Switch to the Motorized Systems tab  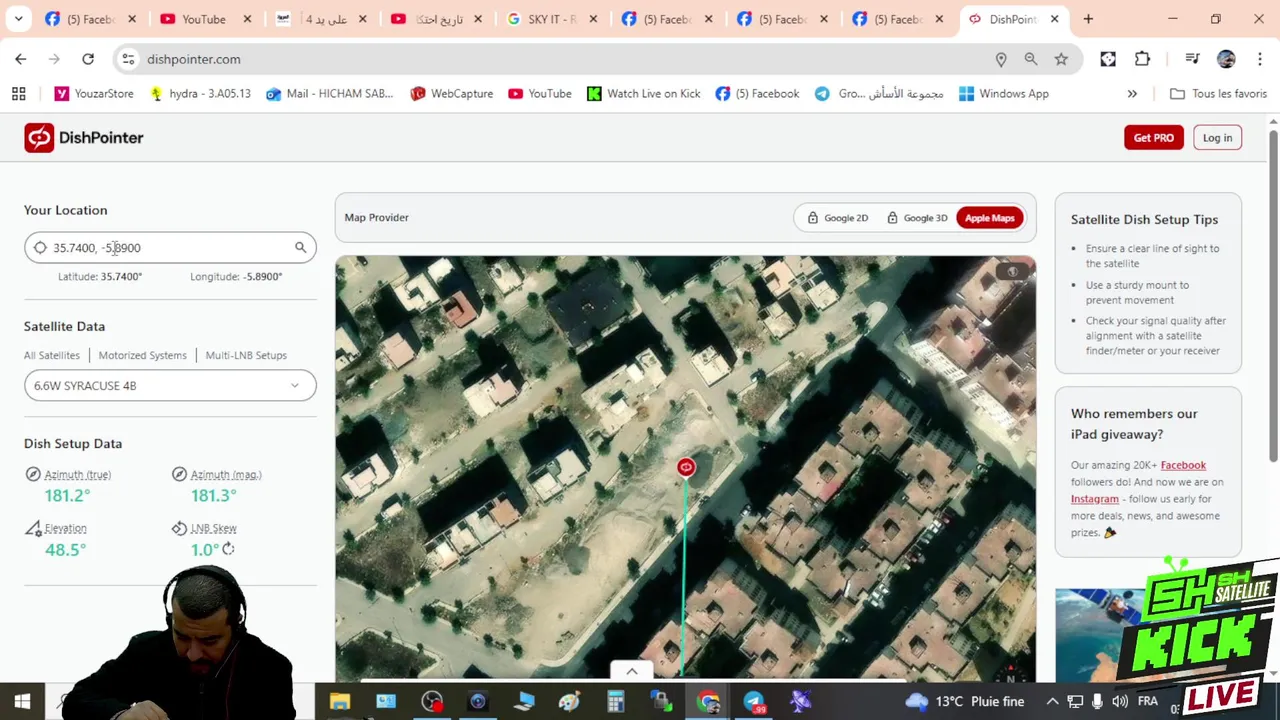pos(142,355)
